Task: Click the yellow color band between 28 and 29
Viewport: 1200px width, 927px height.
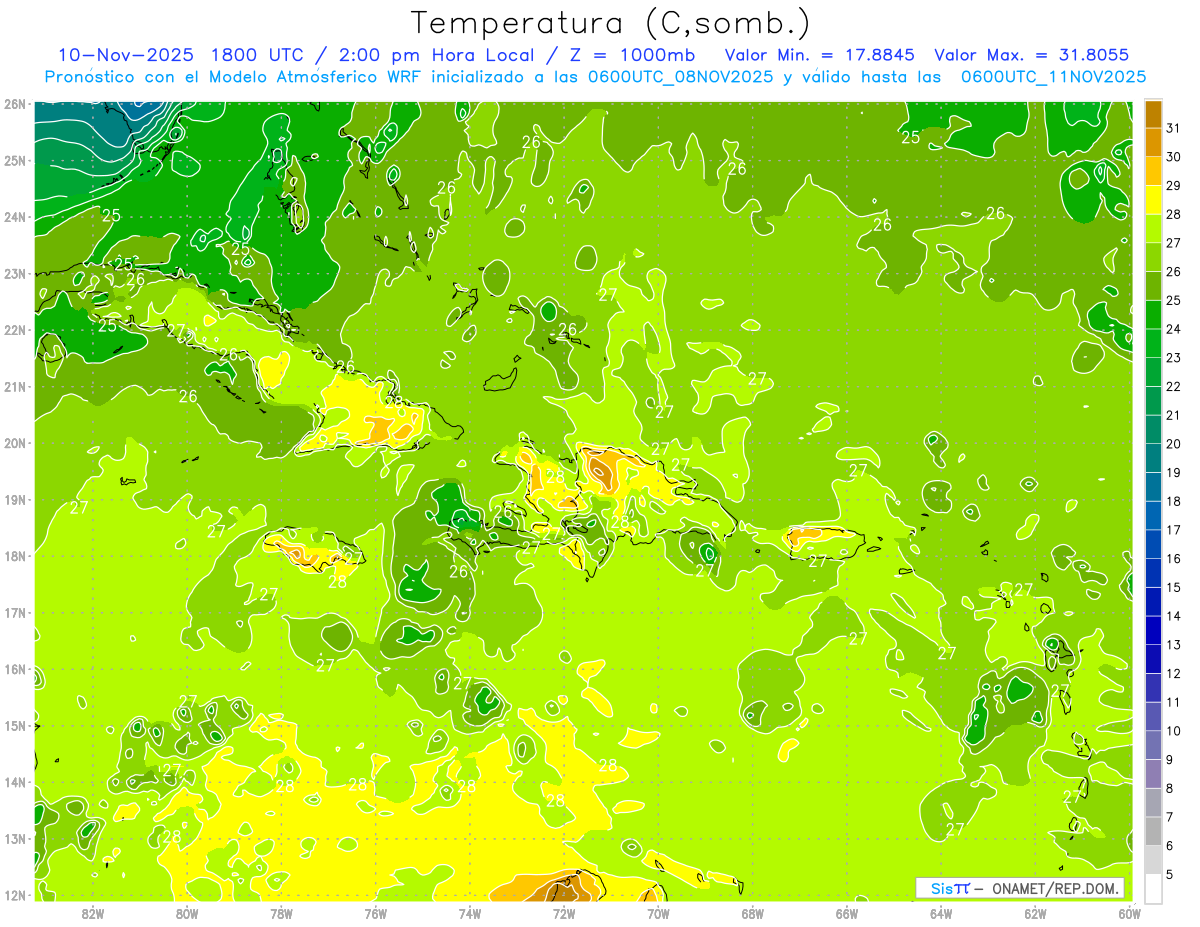Action: 1153,200
